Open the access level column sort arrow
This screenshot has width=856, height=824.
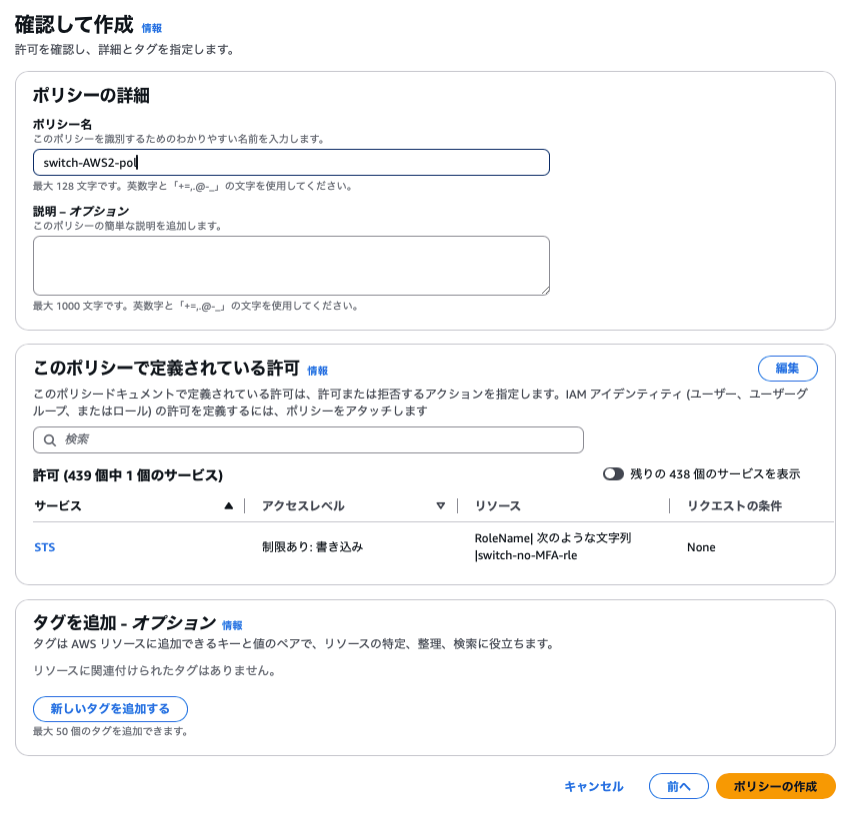point(441,506)
